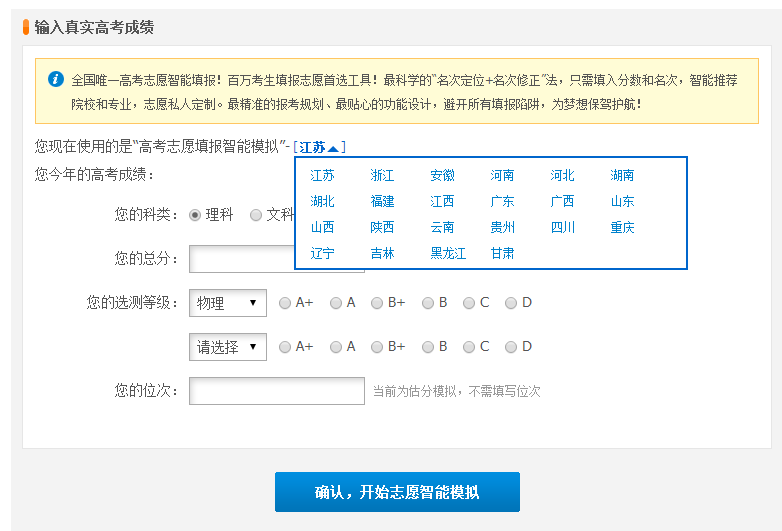
Task: Open the 物理 subject dropdown
Action: click(228, 303)
